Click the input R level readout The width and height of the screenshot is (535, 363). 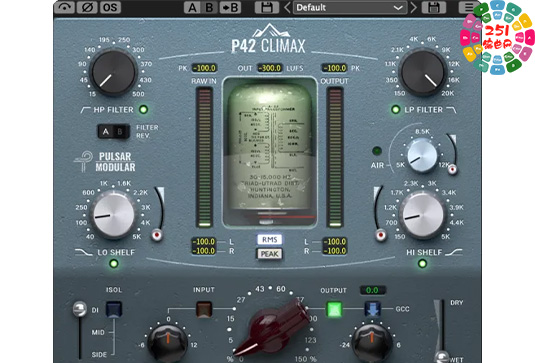pyautogui.click(x=204, y=251)
